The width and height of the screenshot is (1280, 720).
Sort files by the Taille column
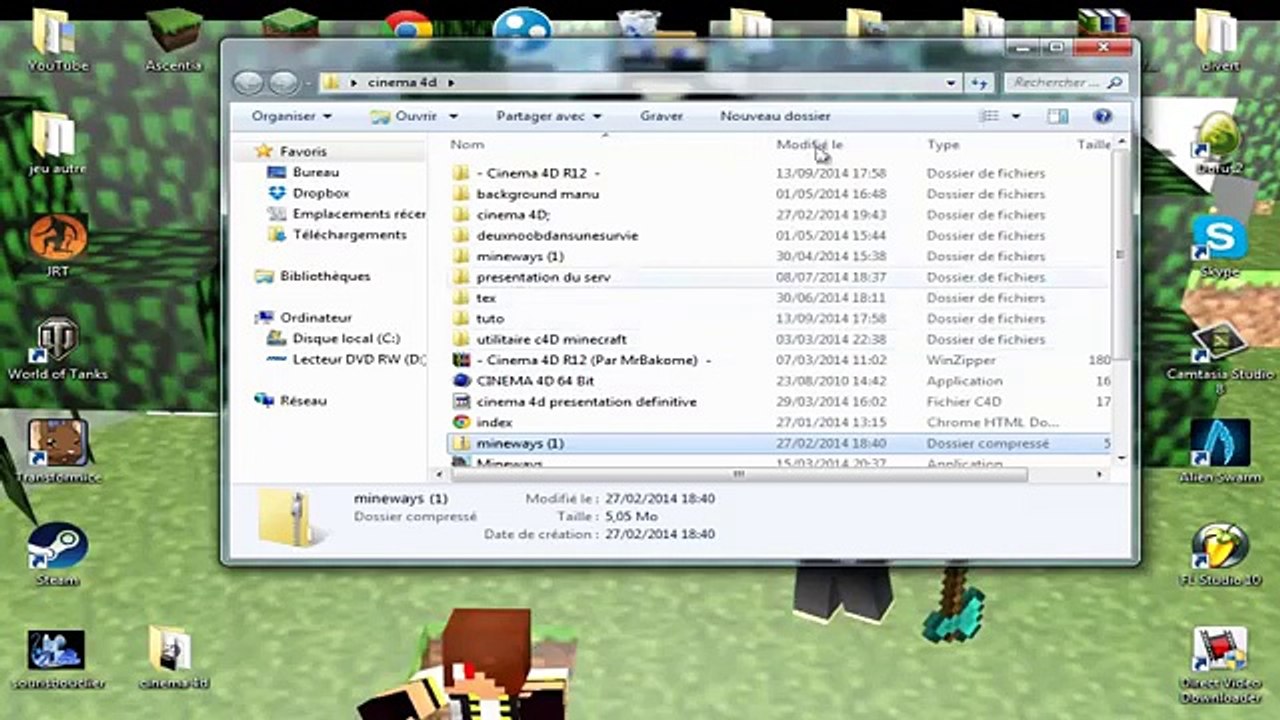[1092, 145]
